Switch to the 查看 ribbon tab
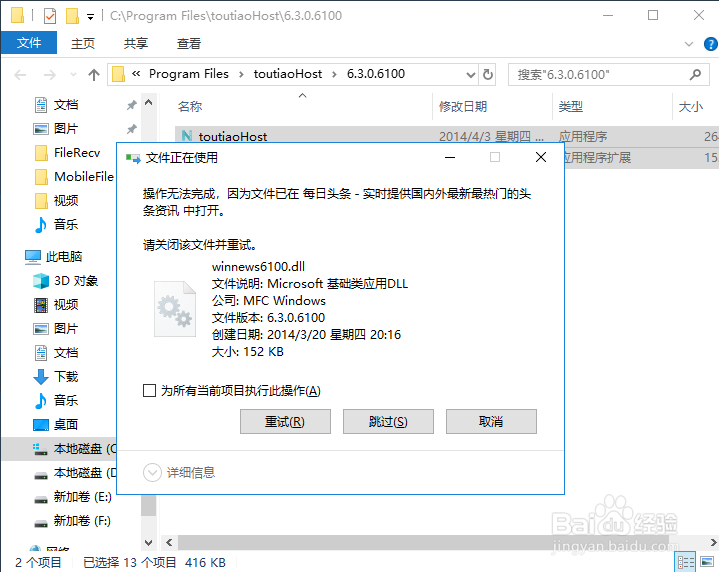Screen dimensions: 719x572 [189, 44]
